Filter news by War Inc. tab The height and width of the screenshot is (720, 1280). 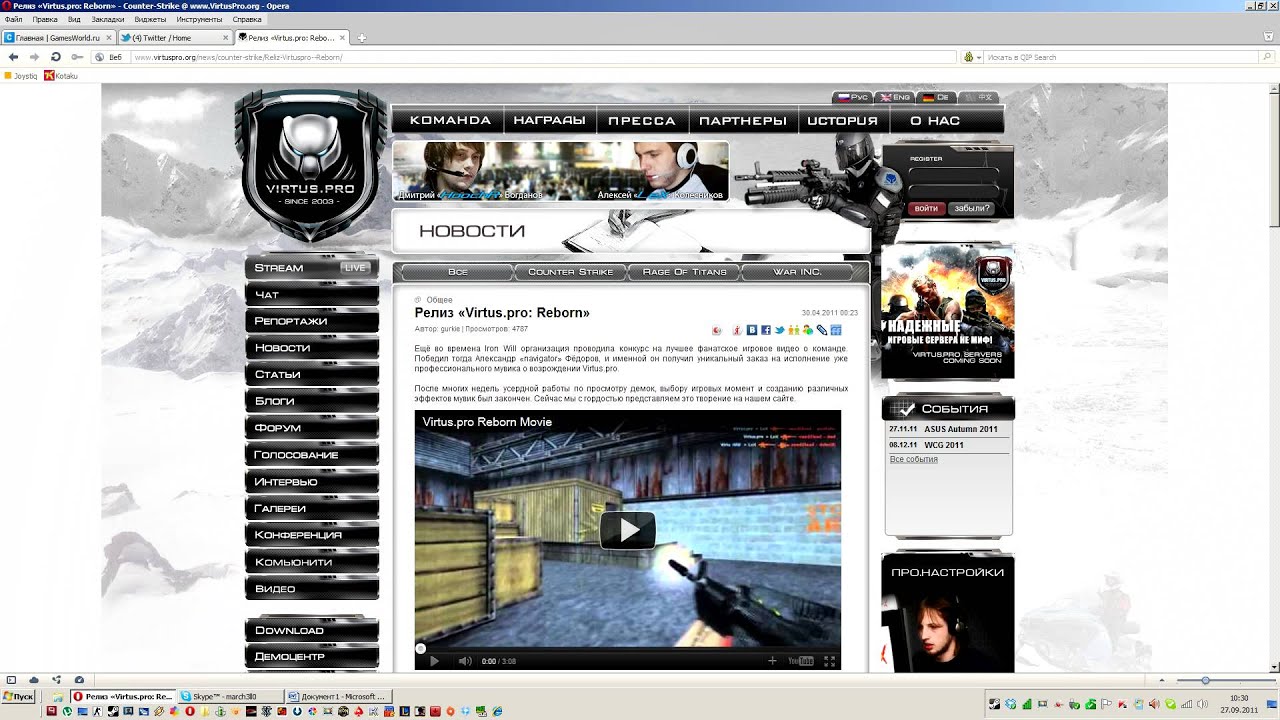[797, 272]
